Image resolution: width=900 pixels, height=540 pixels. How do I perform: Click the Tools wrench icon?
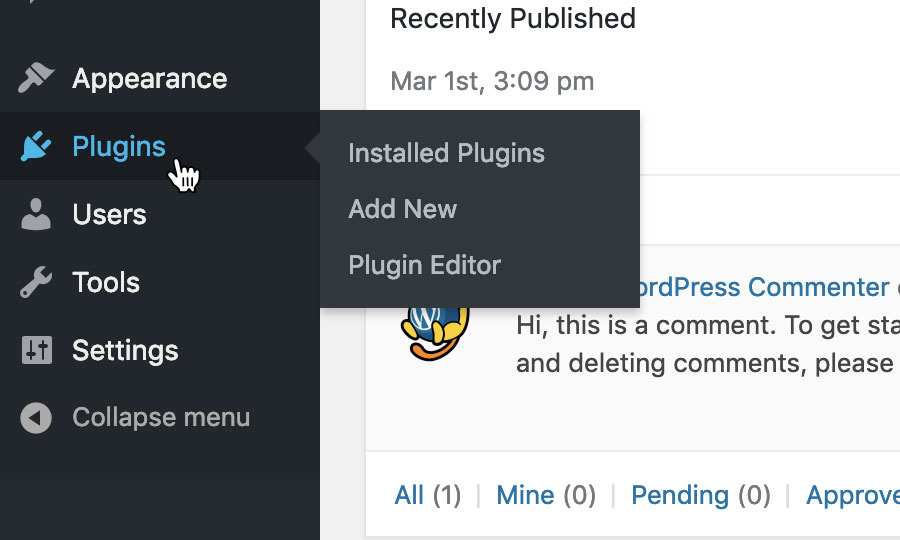(x=36, y=283)
